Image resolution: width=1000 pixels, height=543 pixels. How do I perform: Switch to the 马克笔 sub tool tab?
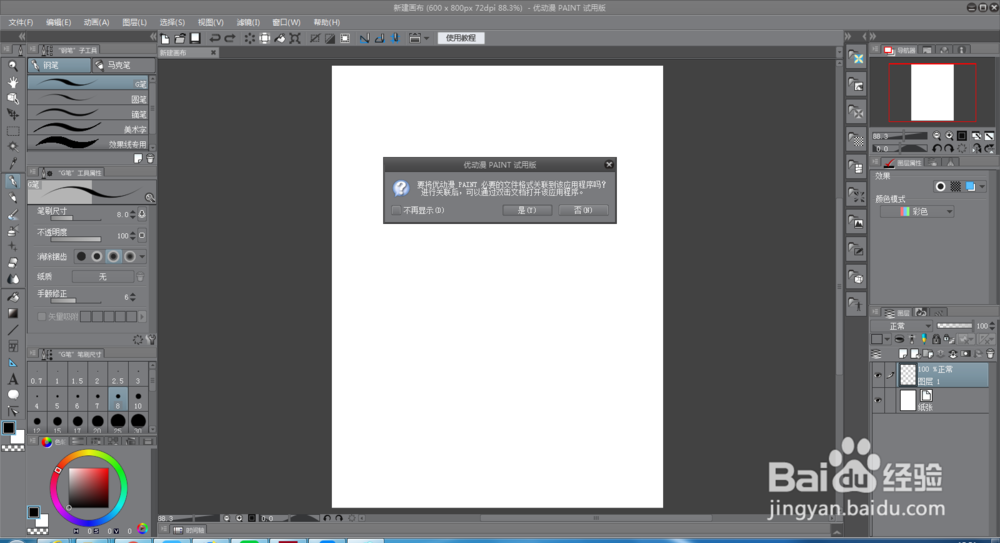tap(122, 65)
